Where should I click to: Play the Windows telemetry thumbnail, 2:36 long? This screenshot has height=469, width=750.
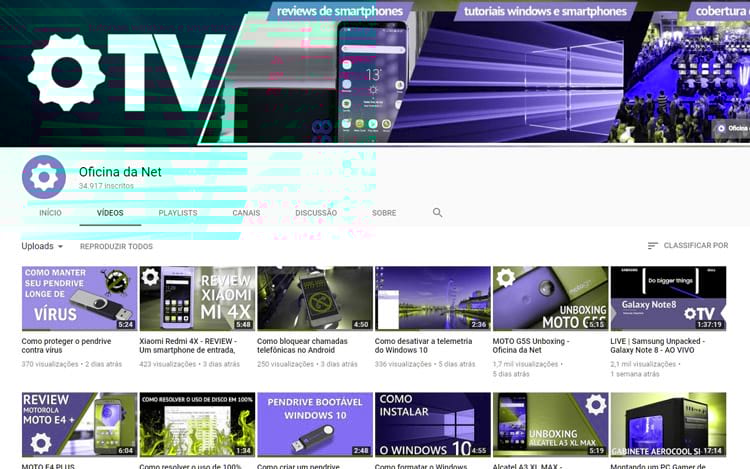pos(432,298)
